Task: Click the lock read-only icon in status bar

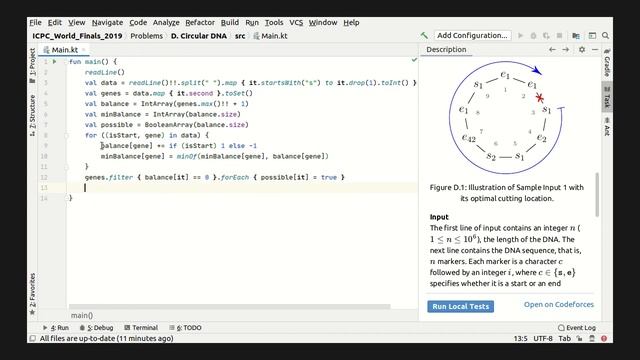Action: tap(579, 338)
